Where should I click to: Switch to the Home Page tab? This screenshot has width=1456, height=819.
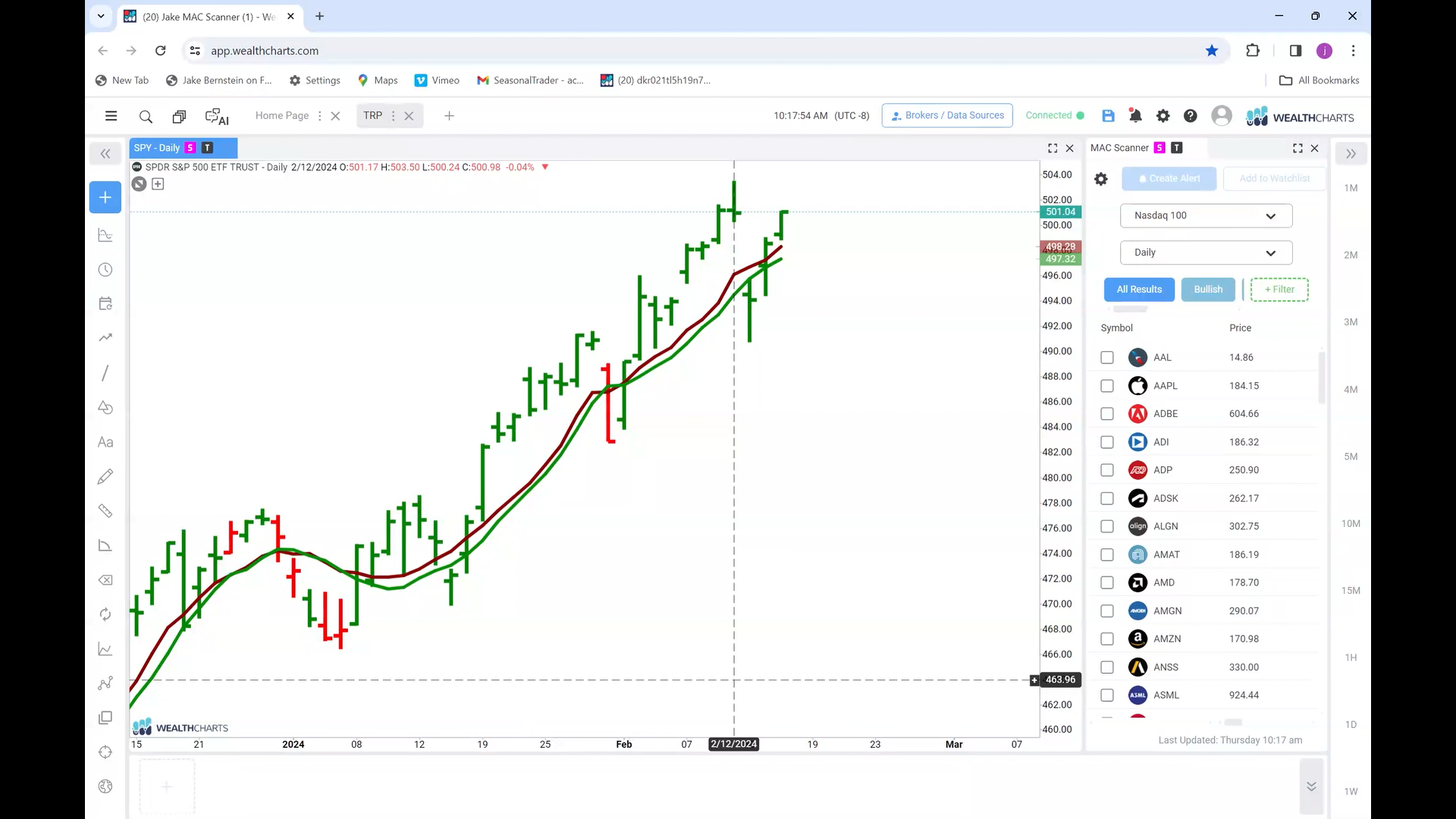coord(282,115)
